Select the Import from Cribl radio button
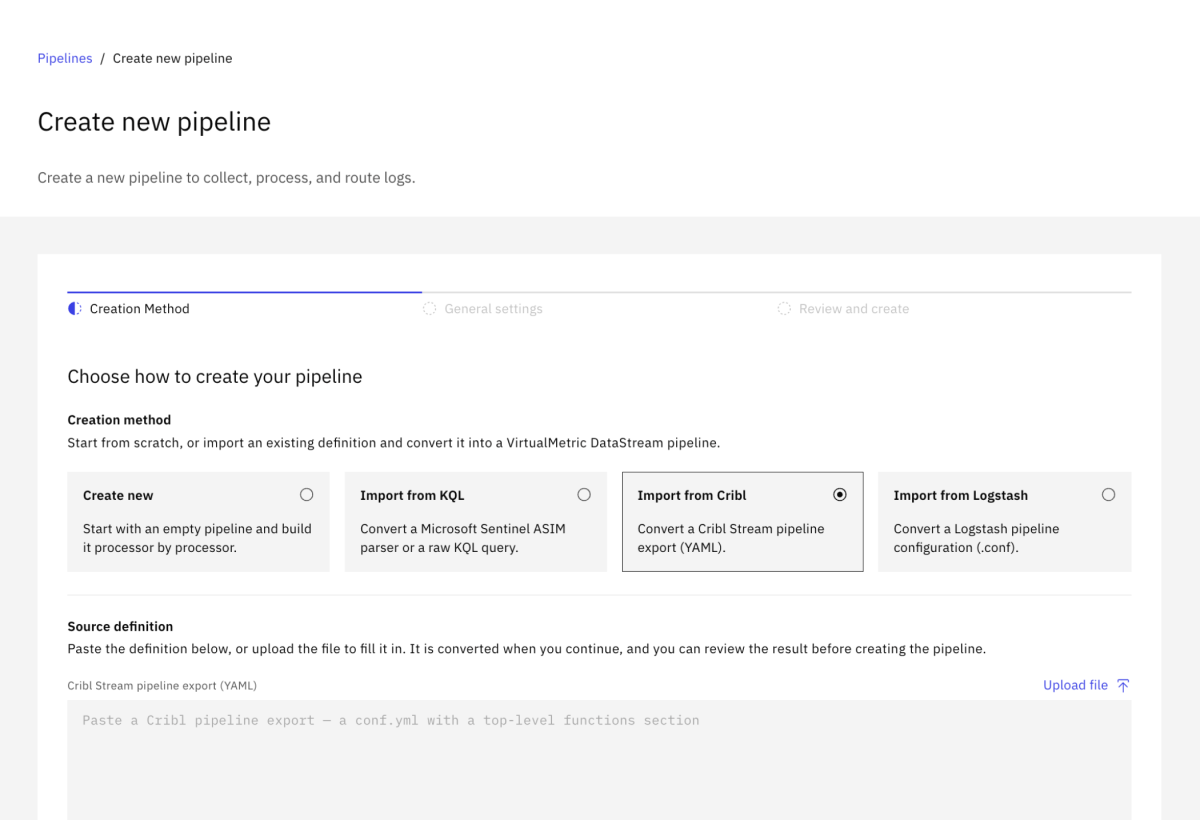The image size is (1200, 820). [x=840, y=494]
